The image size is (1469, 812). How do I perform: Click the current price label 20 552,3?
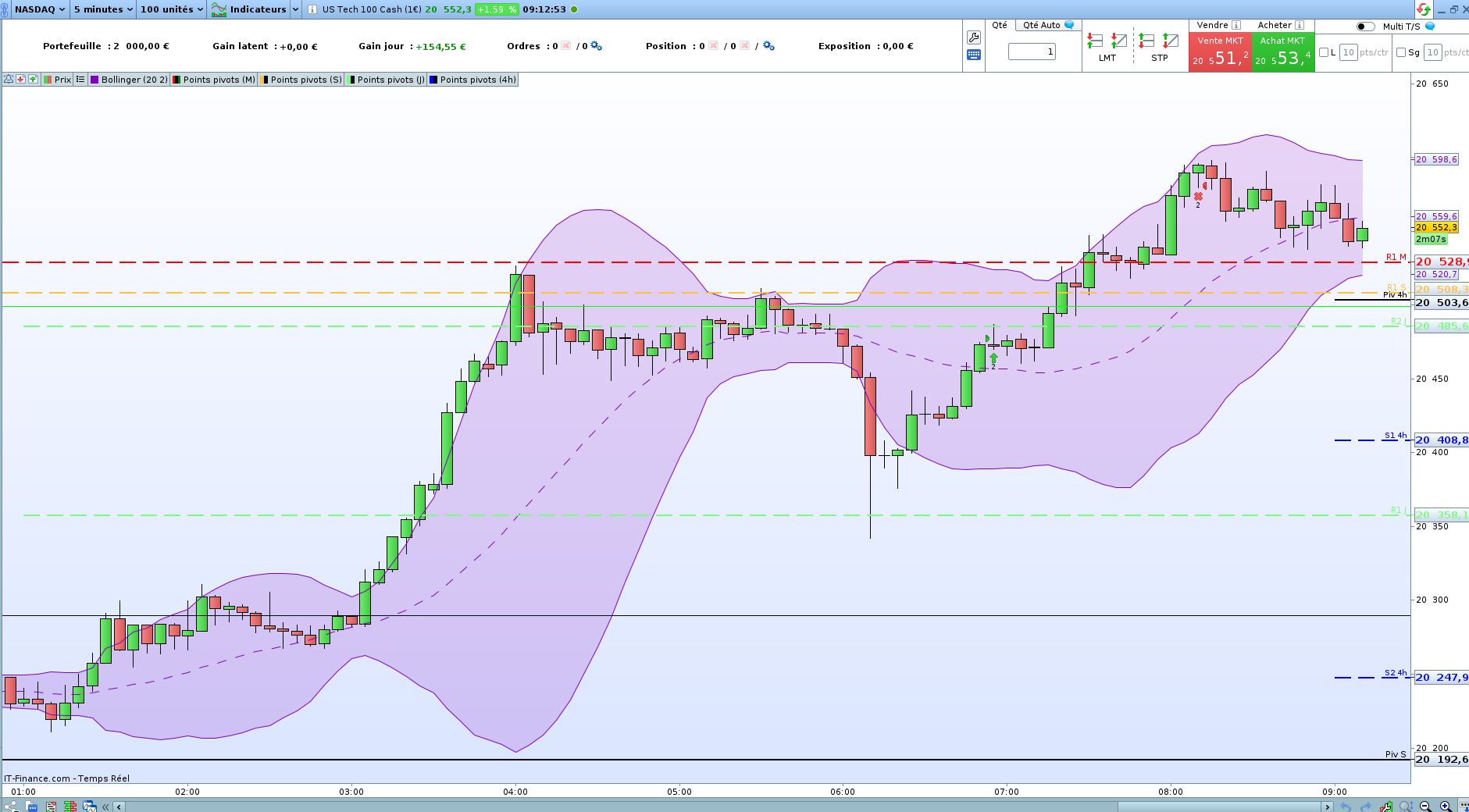pyautogui.click(x=1436, y=227)
